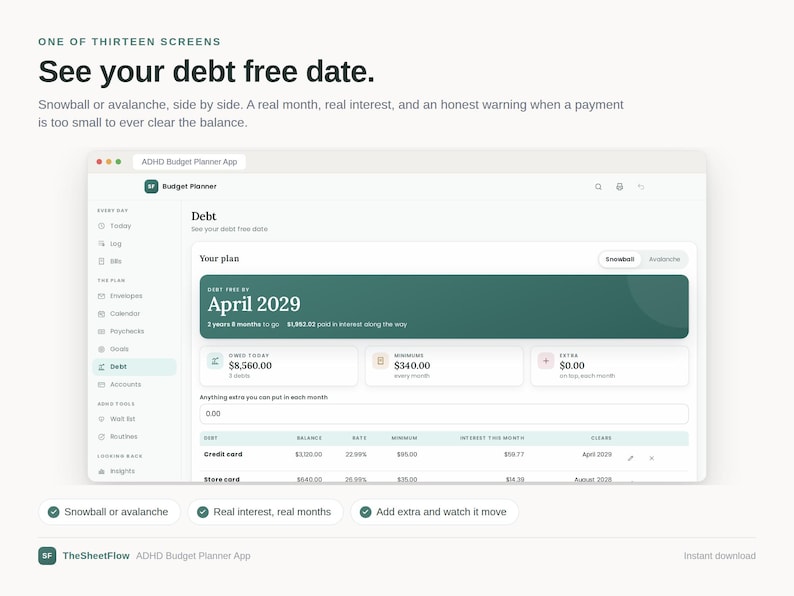Open Insights in the sidebar
This screenshot has width=794, height=596.
click(134, 471)
